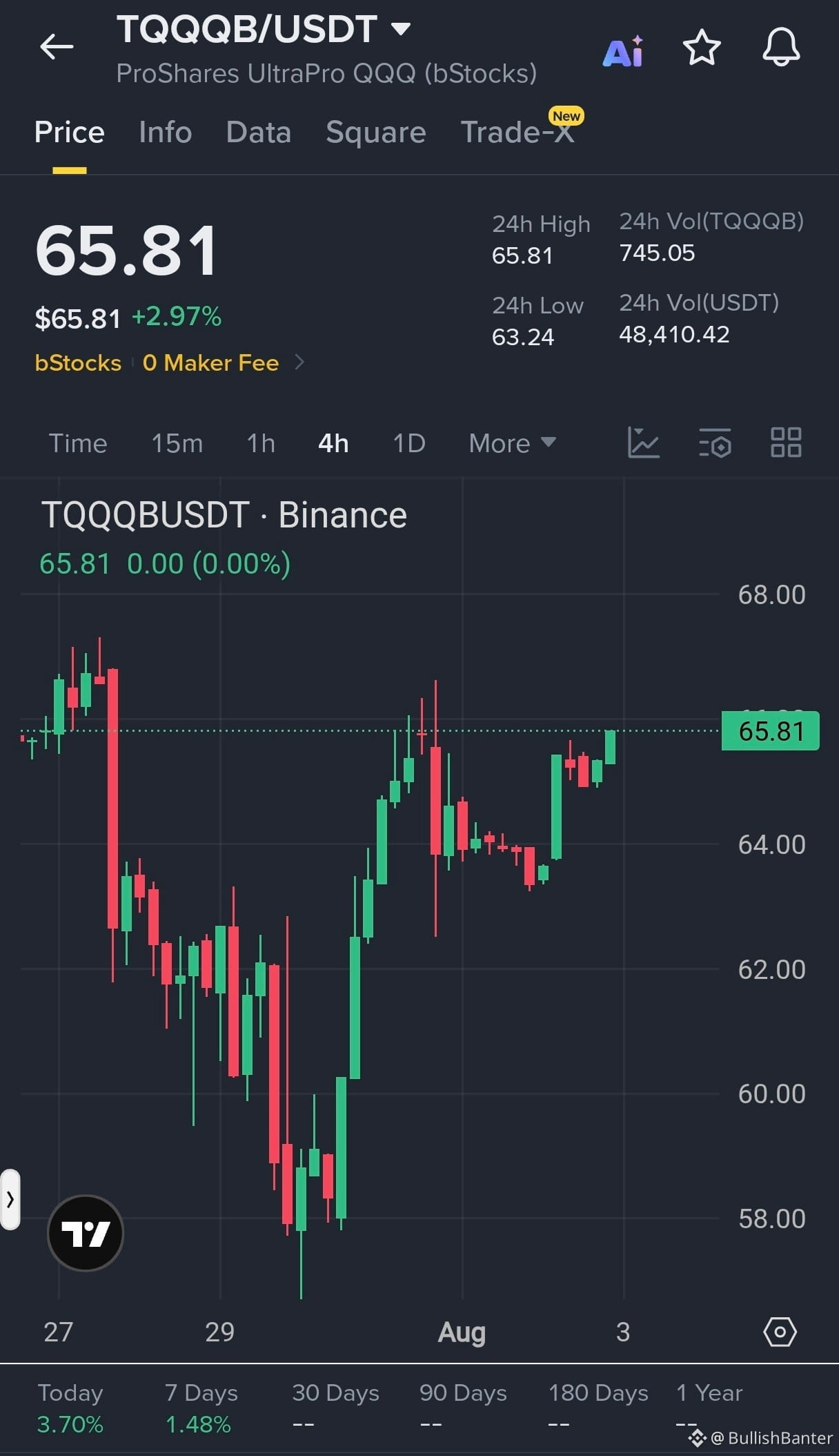The image size is (839, 1456).
Task: Click the green 65.81 price marker
Action: (770, 731)
